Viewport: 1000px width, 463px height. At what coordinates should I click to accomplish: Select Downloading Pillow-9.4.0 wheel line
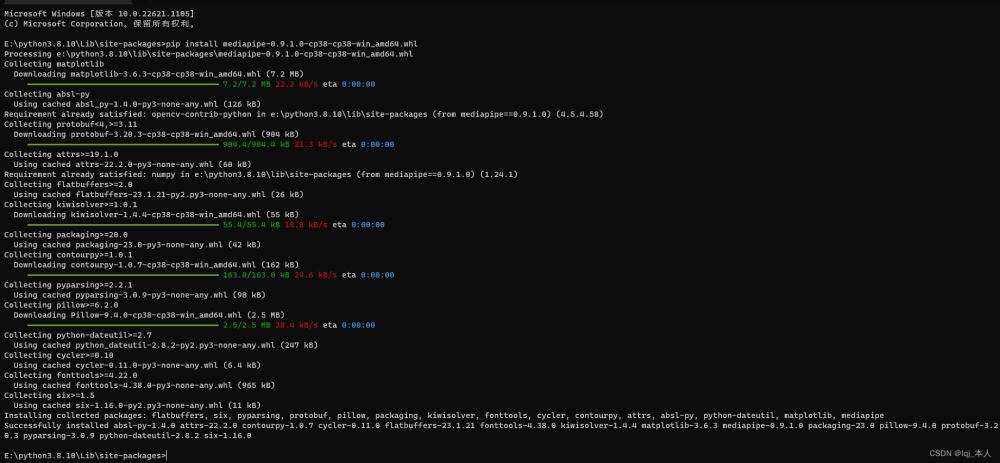[x=151, y=316]
